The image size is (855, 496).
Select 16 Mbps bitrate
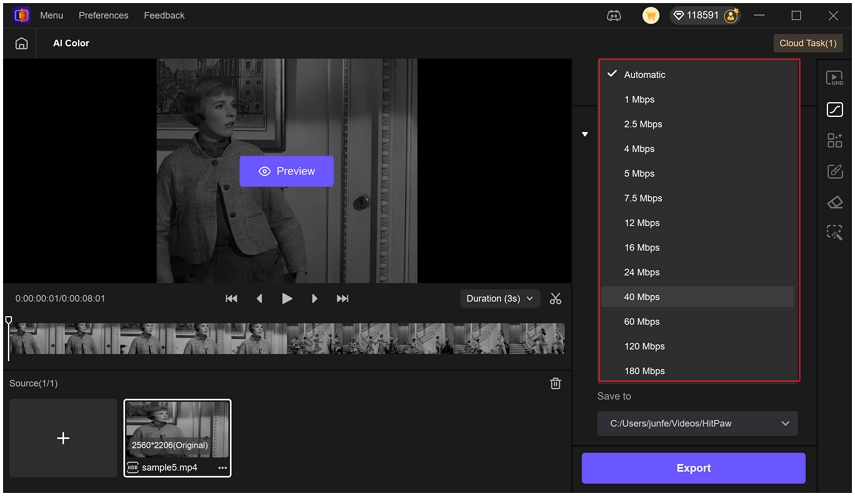(x=698, y=247)
